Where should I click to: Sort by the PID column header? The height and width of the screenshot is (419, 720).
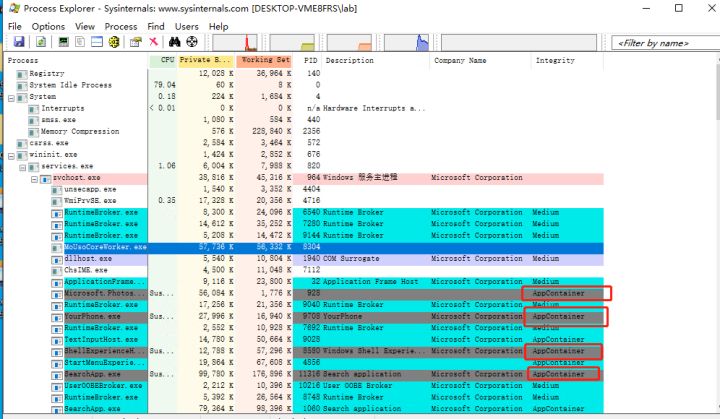coord(308,60)
